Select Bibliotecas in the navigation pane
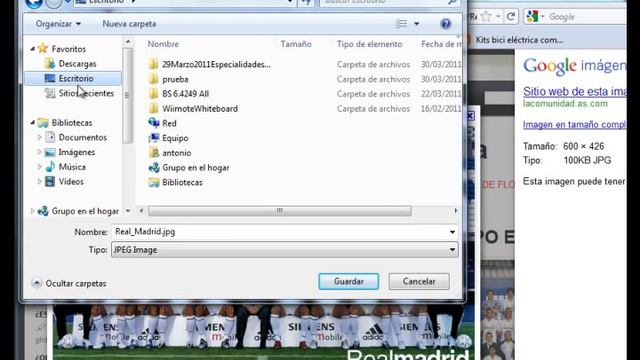The height and width of the screenshot is (360, 640). [72, 122]
